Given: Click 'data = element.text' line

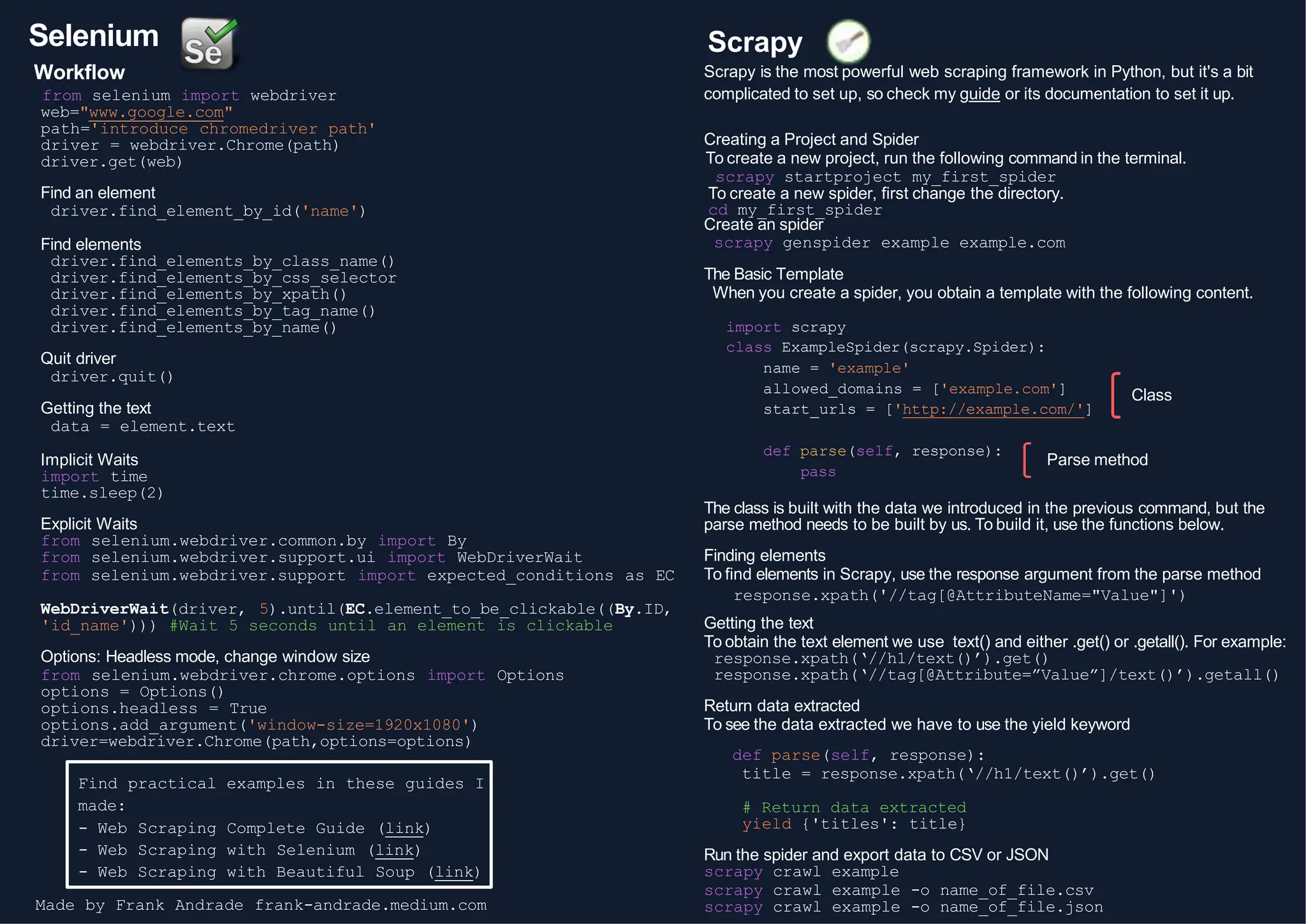Looking at the screenshot, I should click(x=143, y=427).
